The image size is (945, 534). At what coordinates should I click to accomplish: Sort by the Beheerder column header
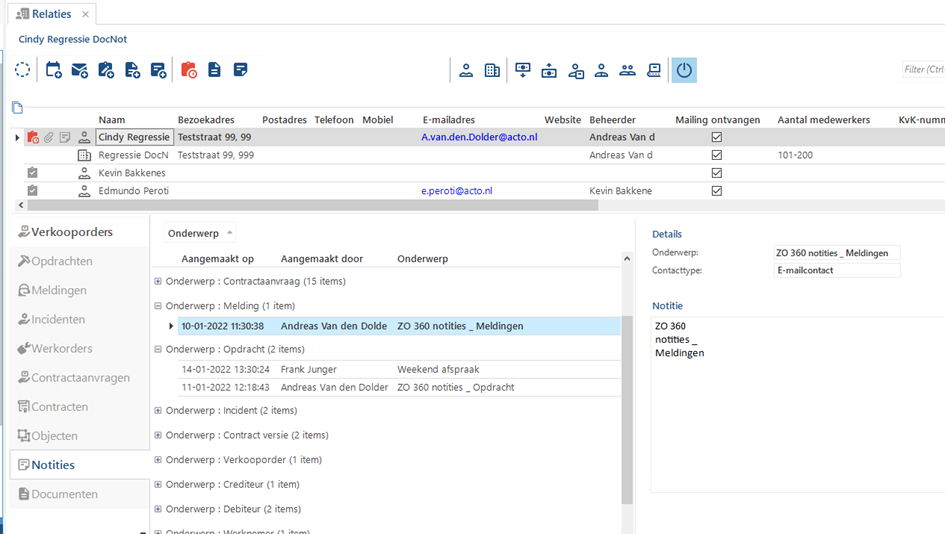(612, 120)
